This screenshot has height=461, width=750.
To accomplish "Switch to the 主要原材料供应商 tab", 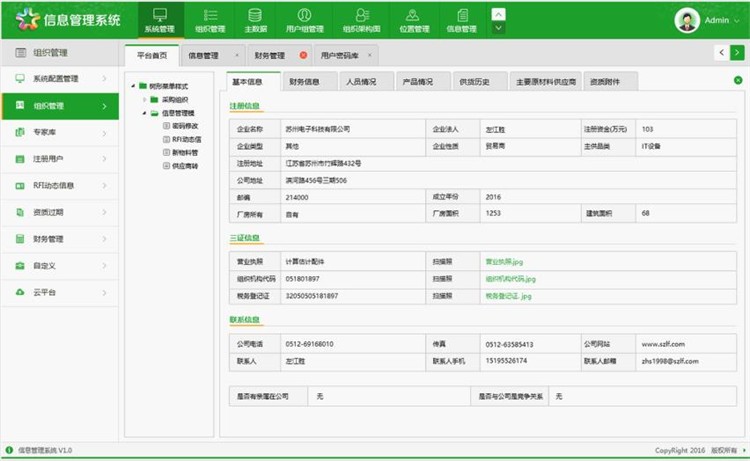I will [546, 82].
